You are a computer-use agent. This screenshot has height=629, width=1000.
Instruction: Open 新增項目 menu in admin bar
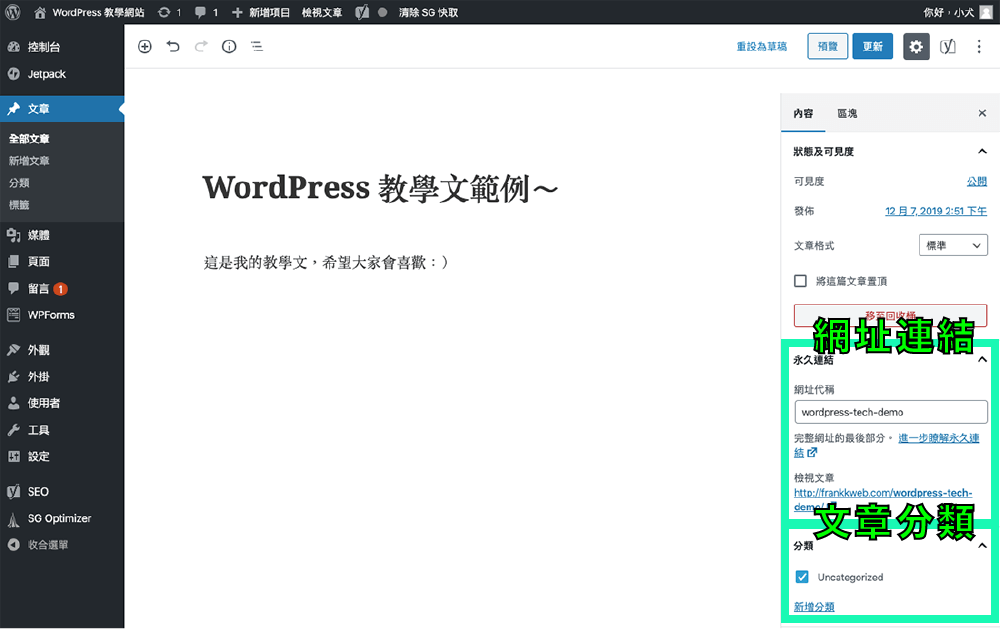click(x=260, y=12)
